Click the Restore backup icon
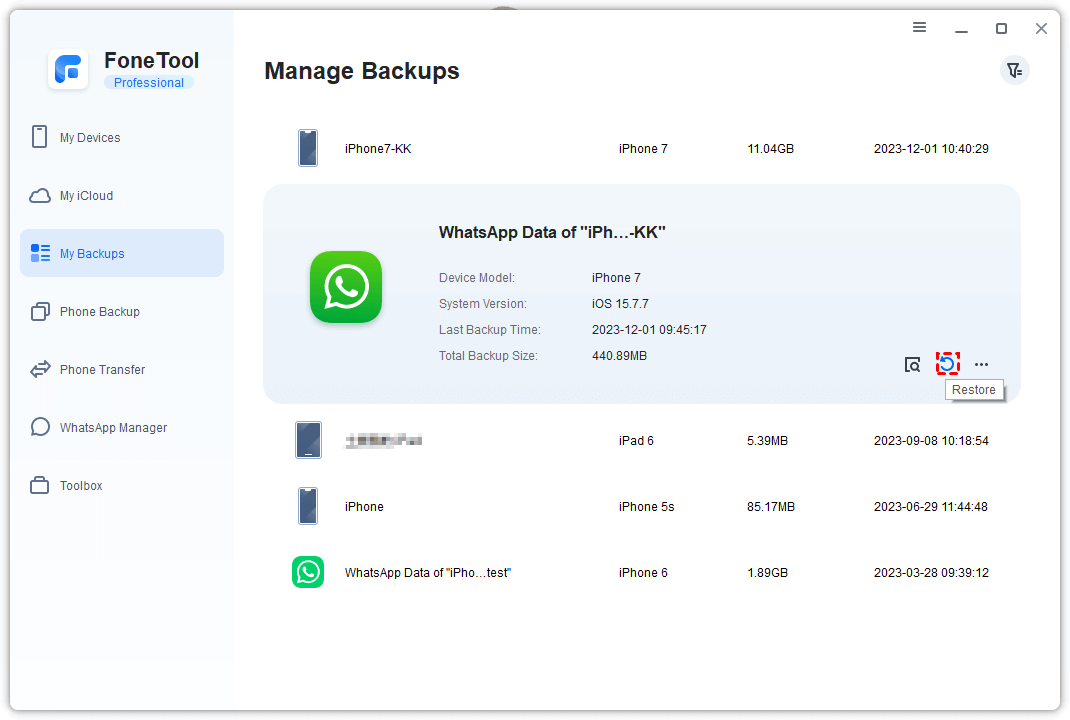The height and width of the screenshot is (720, 1070). [x=947, y=364]
